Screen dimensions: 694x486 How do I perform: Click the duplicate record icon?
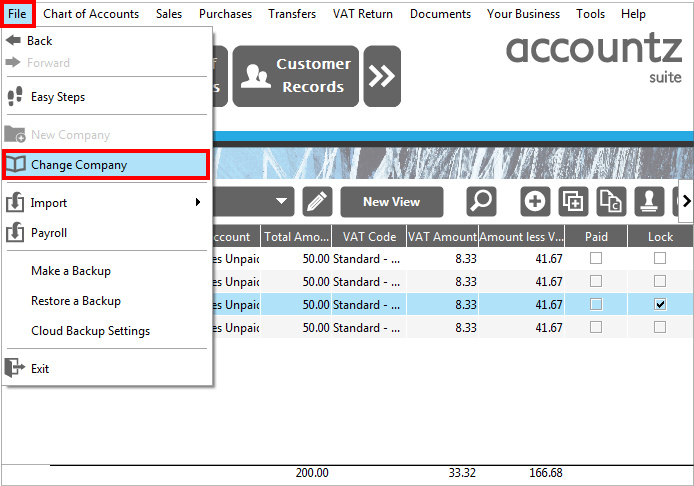coord(573,201)
